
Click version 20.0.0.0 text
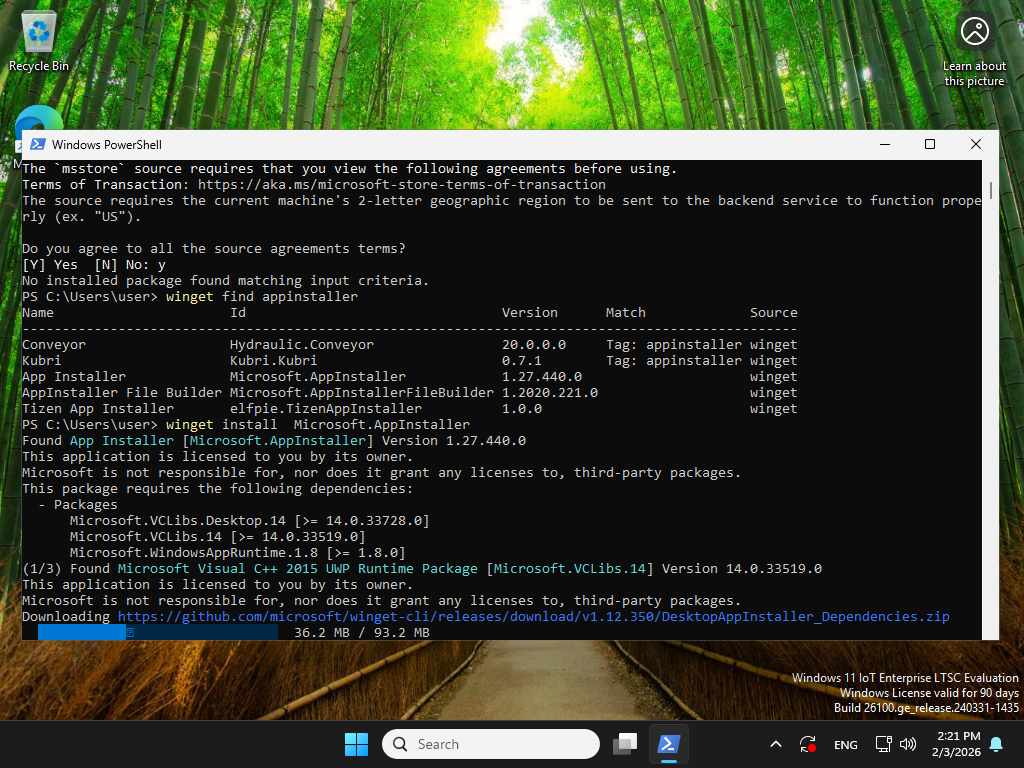(x=534, y=344)
